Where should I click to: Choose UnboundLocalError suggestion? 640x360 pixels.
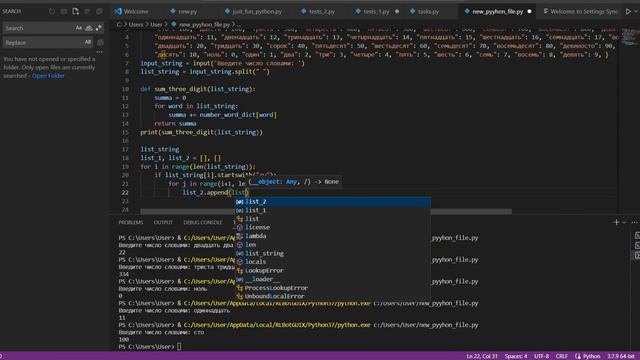(x=332, y=296)
